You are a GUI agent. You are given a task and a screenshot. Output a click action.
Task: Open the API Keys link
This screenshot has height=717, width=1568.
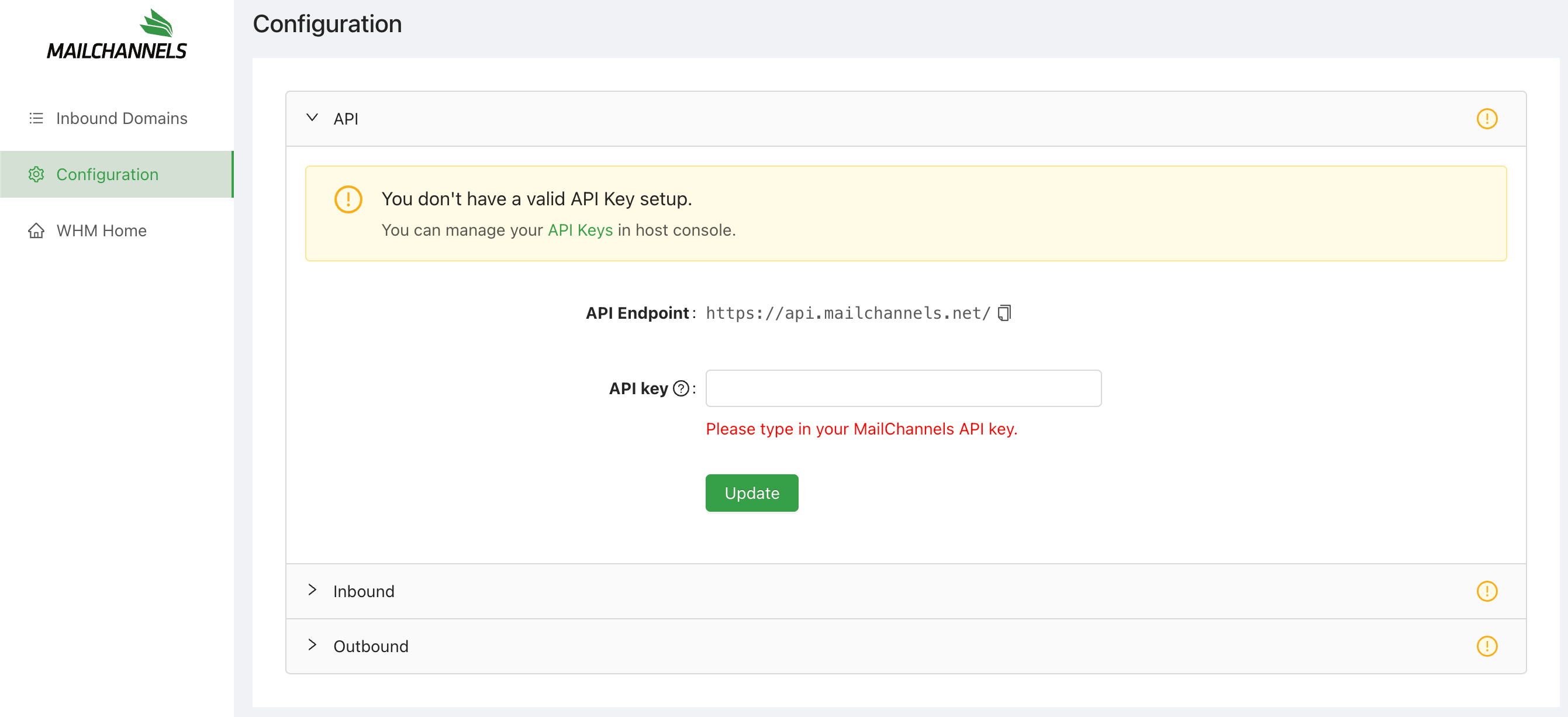580,230
